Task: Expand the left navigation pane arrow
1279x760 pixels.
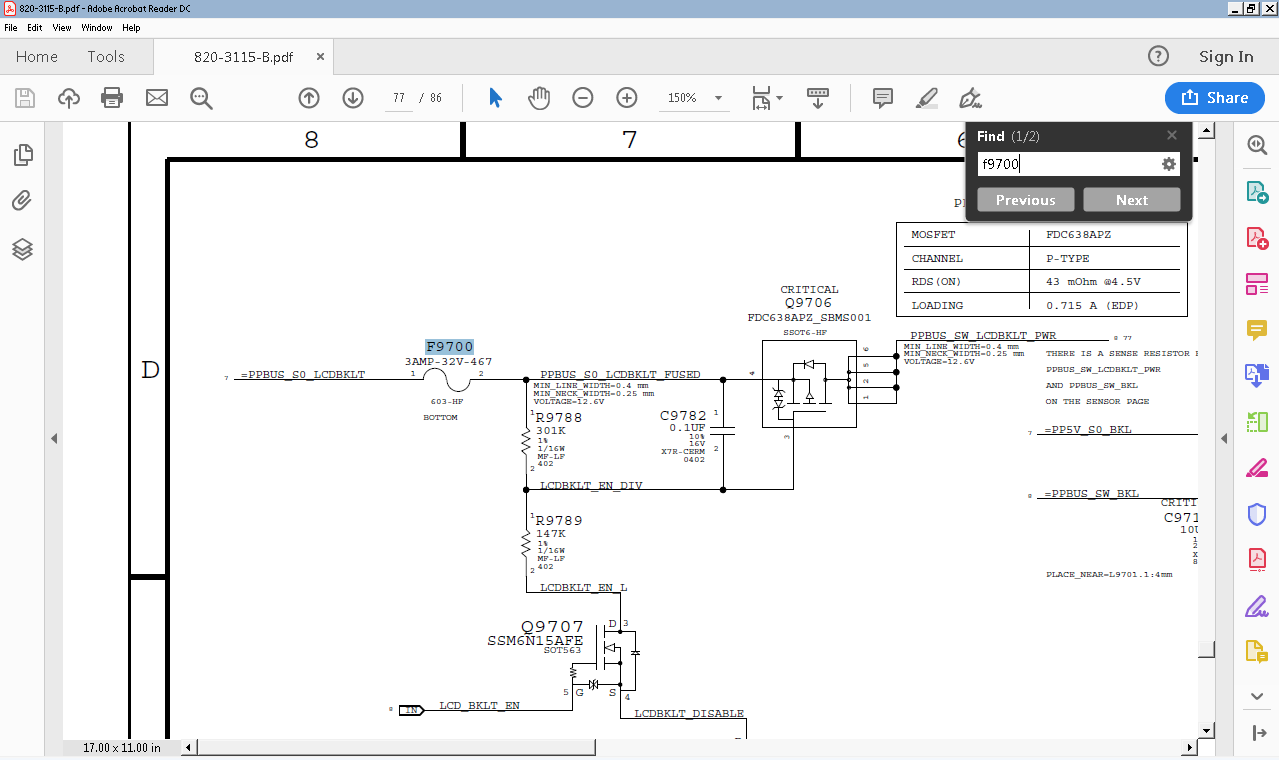Action: click(54, 438)
